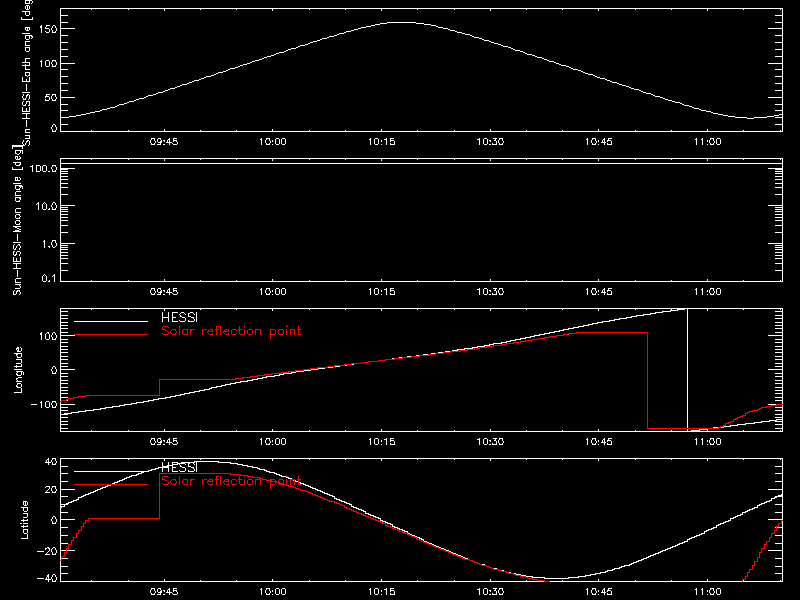
Task: Click the red vertical drop in the Longitude plot
Action: 647,380
